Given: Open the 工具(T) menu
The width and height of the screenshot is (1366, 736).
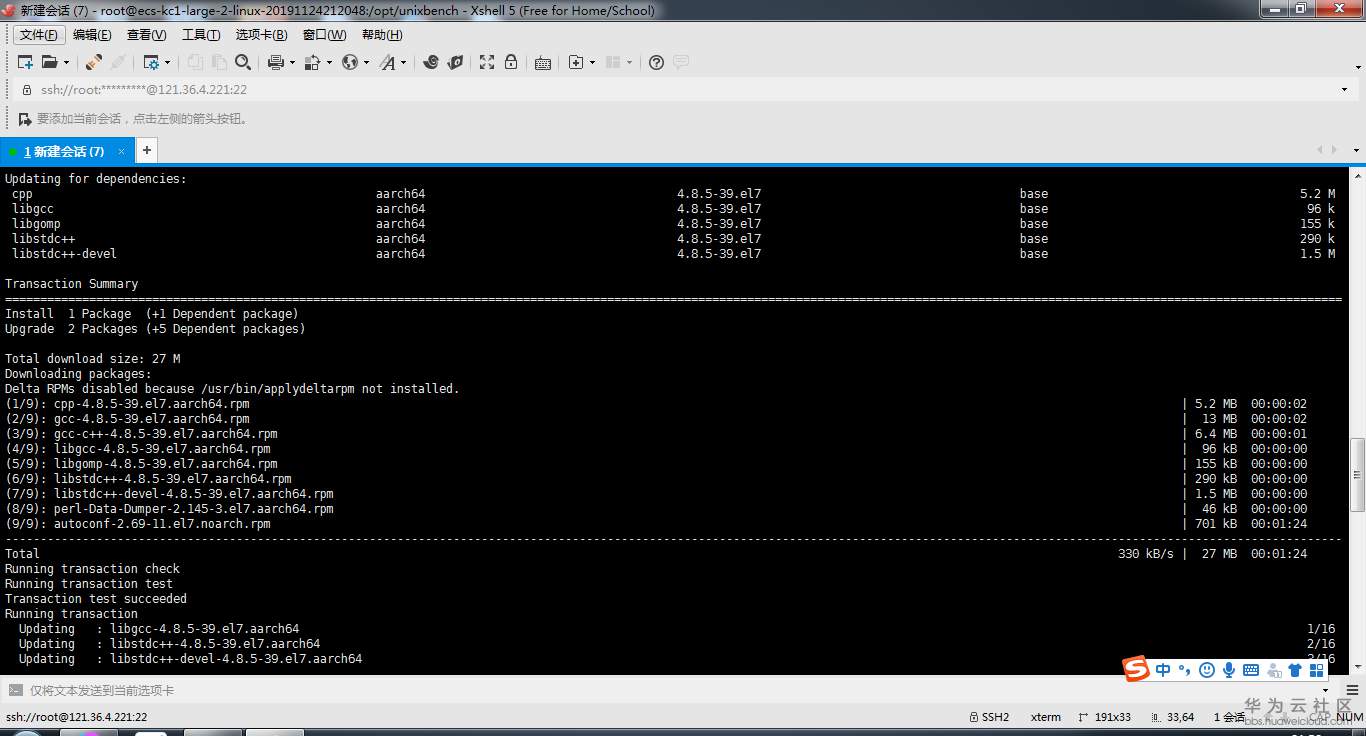Looking at the screenshot, I should [201, 35].
